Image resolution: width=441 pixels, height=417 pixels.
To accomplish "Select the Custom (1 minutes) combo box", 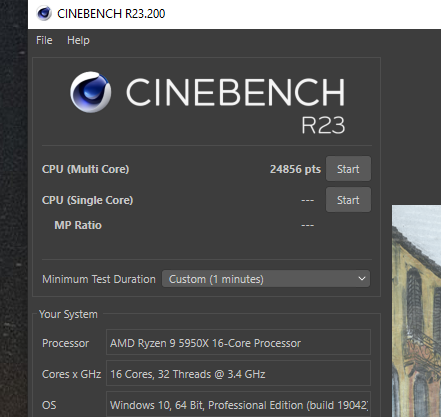I will click(x=266, y=279).
